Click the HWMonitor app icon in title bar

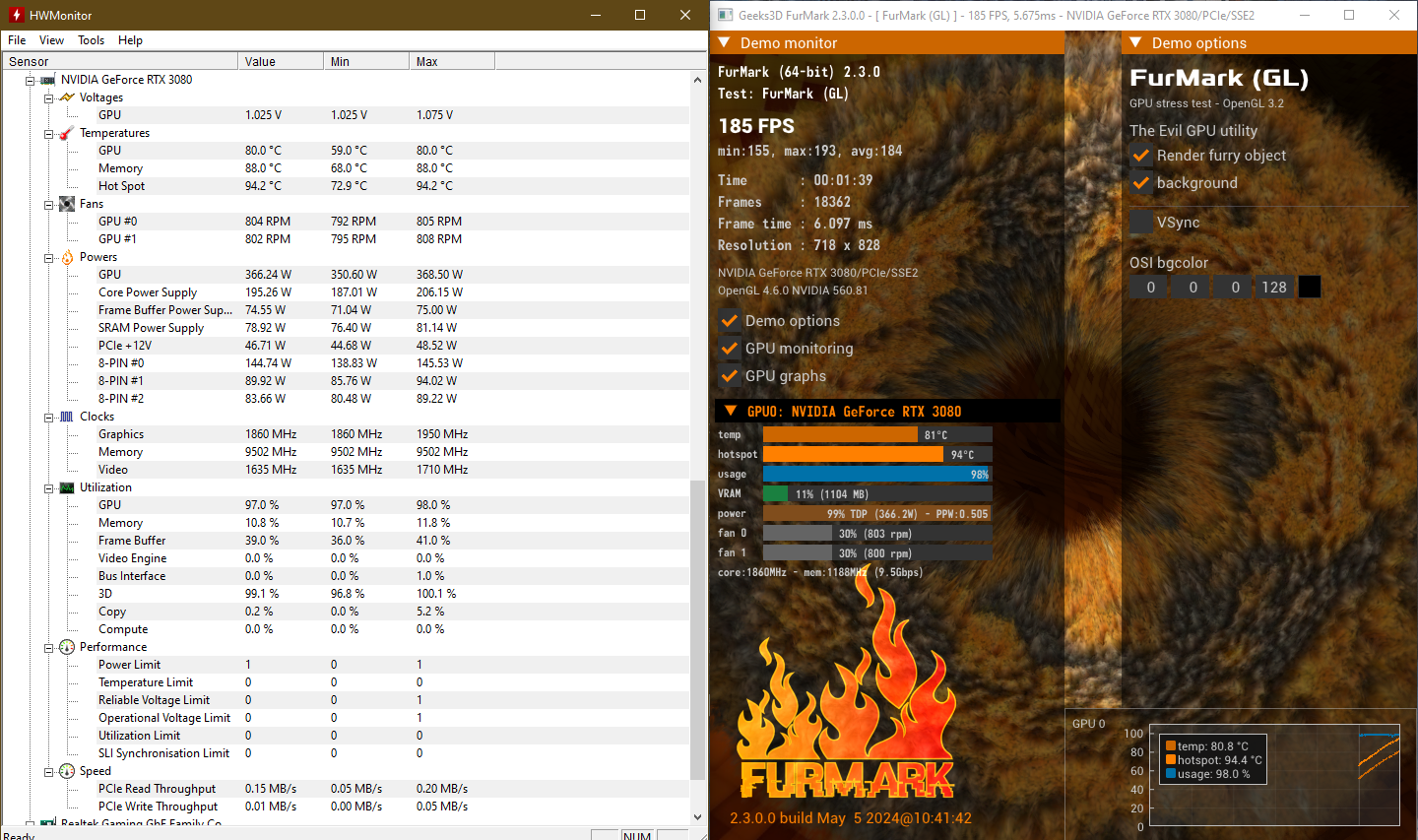tap(16, 15)
